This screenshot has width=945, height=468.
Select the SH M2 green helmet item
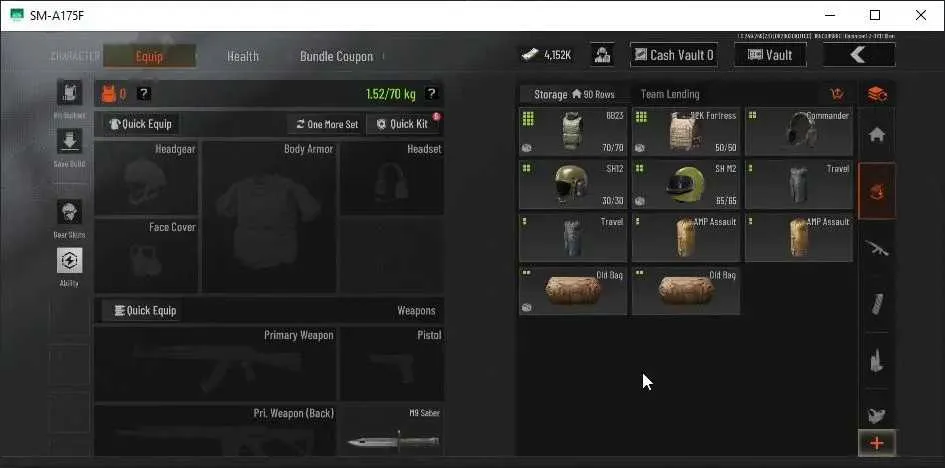[x=686, y=184]
